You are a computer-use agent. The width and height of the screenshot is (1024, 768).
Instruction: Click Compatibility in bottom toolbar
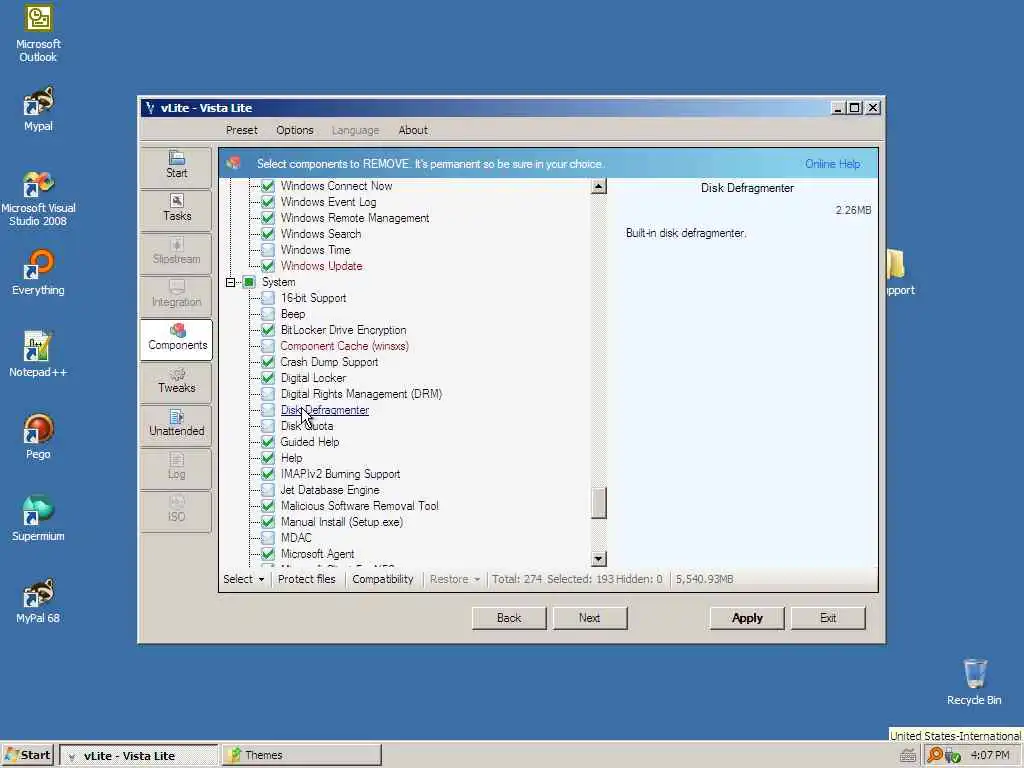[383, 579]
